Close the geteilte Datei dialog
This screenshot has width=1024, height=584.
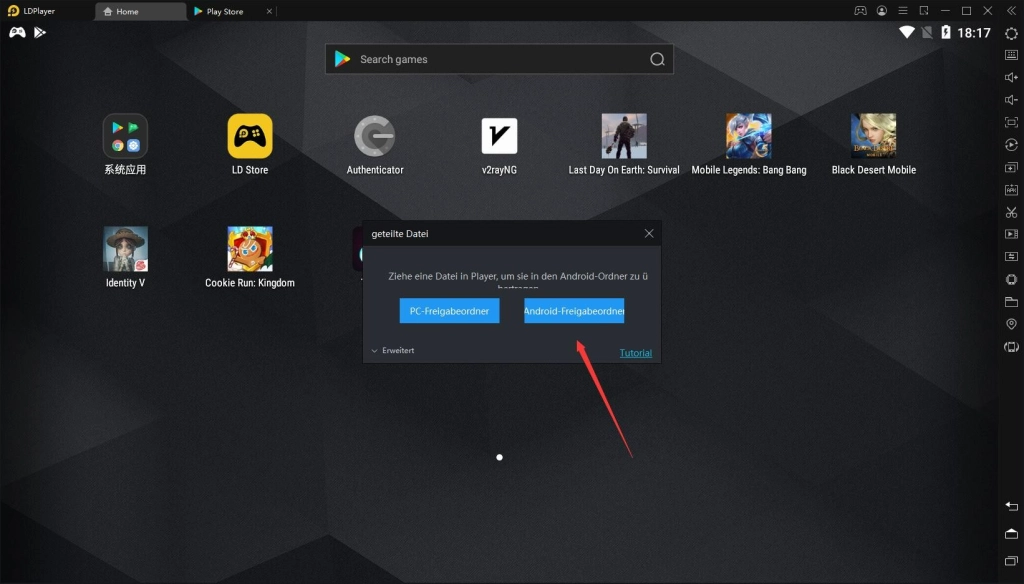648,233
